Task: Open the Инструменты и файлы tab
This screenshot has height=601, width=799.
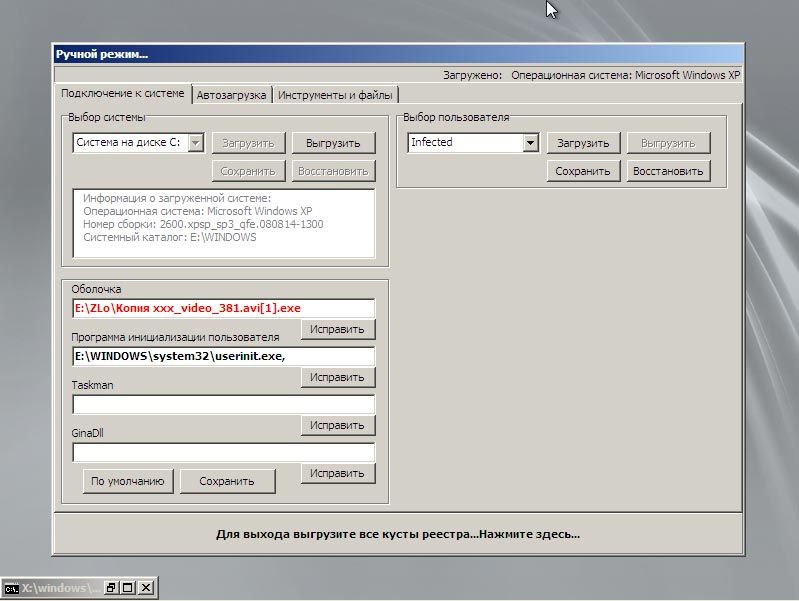Action: click(335, 95)
